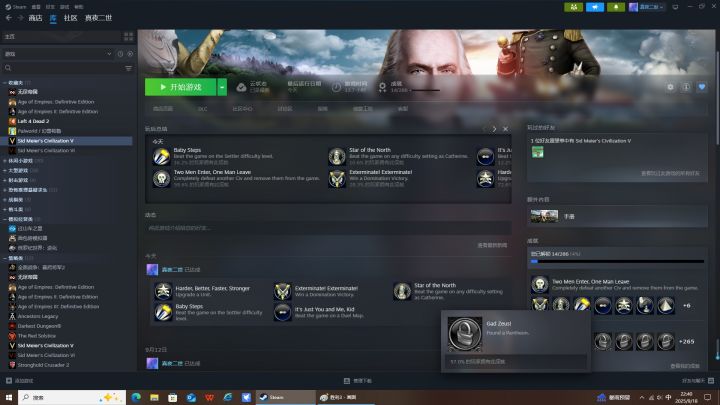Click It's Just You and Me icon in activity
720x405 pixels.
point(282,312)
